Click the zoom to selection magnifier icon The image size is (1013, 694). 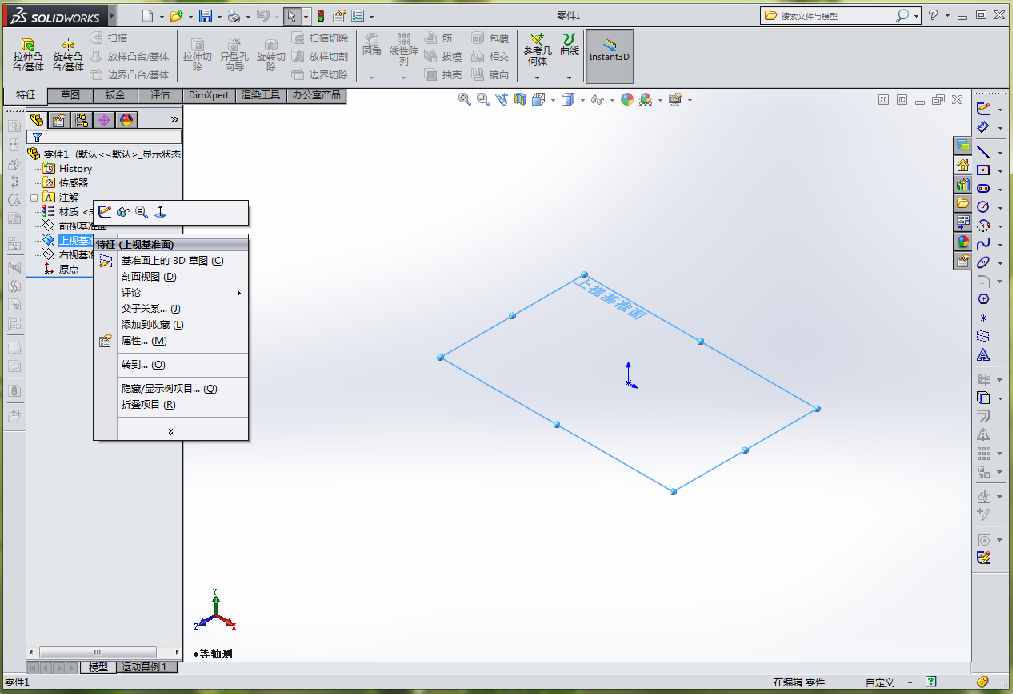click(141, 211)
